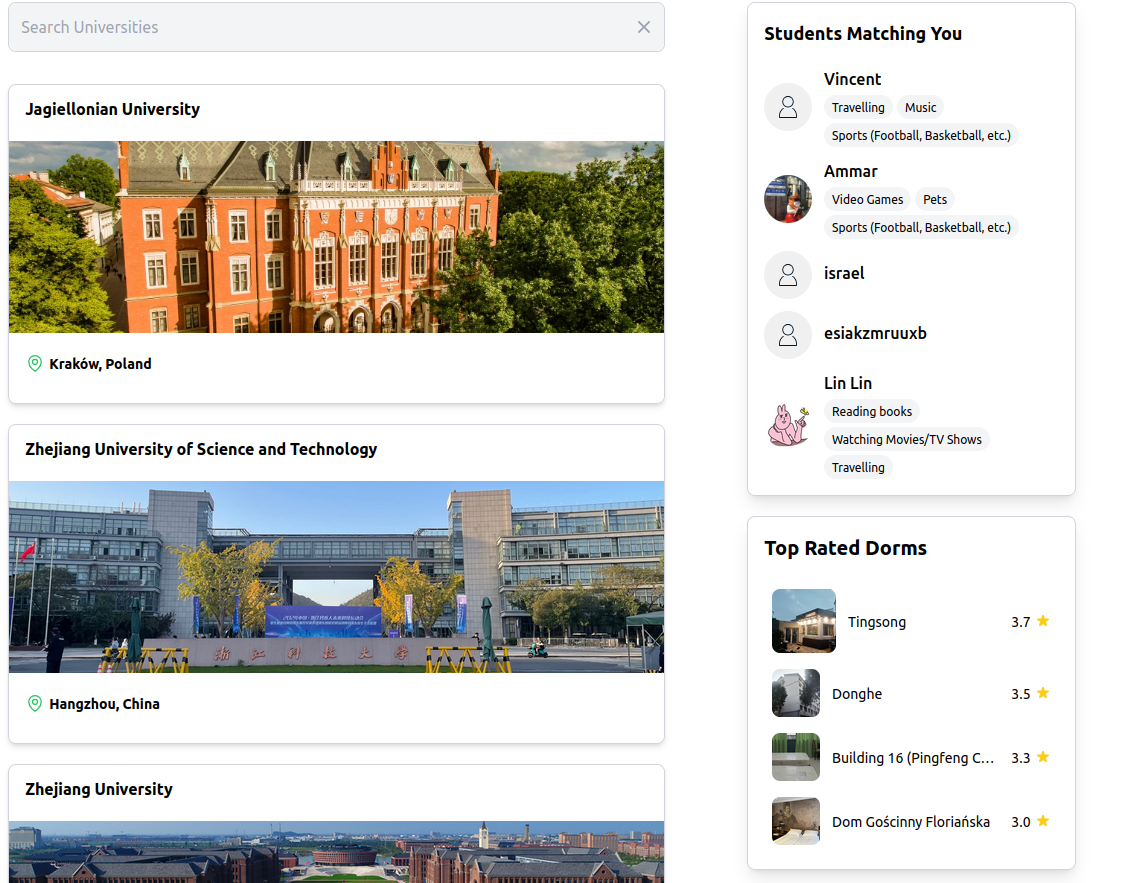Select Lin Lin's Reading books tag
Viewport: 1124px width, 883px height.
(x=872, y=411)
